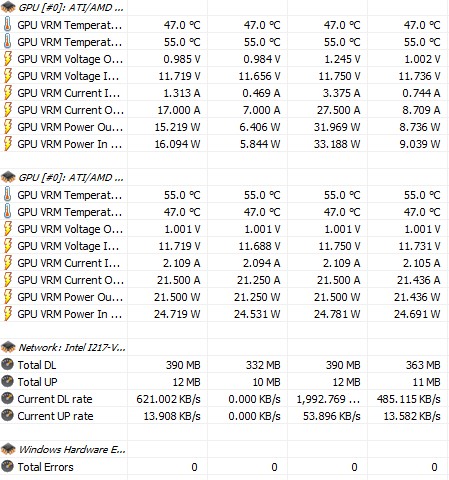Click the Windows Hardware Errors chip icon
Viewport: 449px width, 480px height.
click(x=8, y=449)
